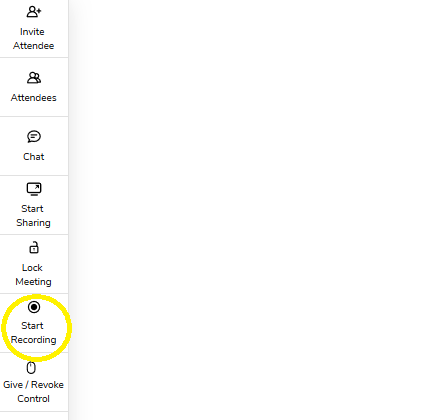Toggle the meeting lock using the Lock Meeting label

pos(33,275)
